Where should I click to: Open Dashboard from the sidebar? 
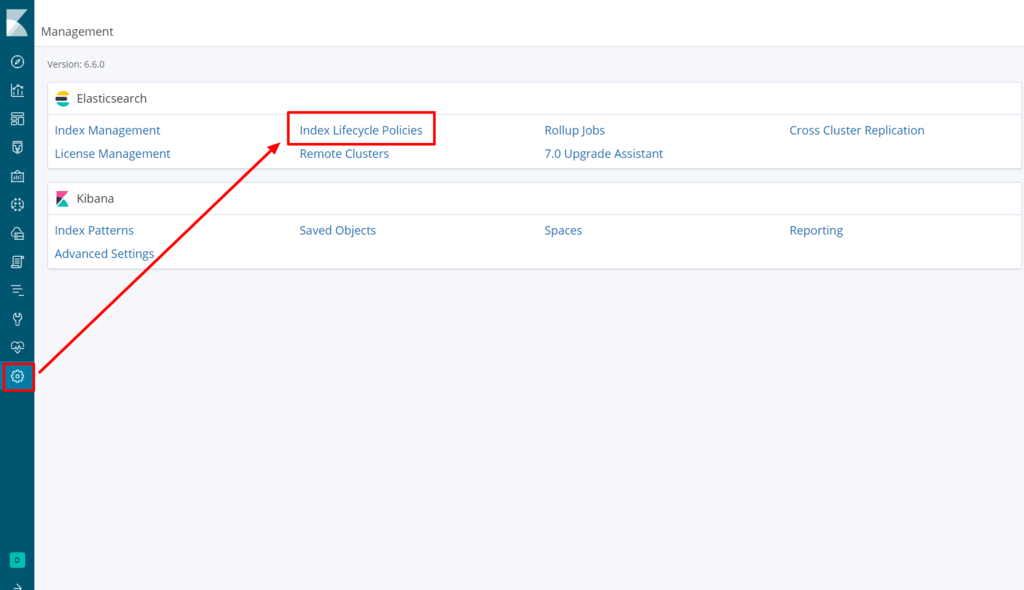click(18, 119)
